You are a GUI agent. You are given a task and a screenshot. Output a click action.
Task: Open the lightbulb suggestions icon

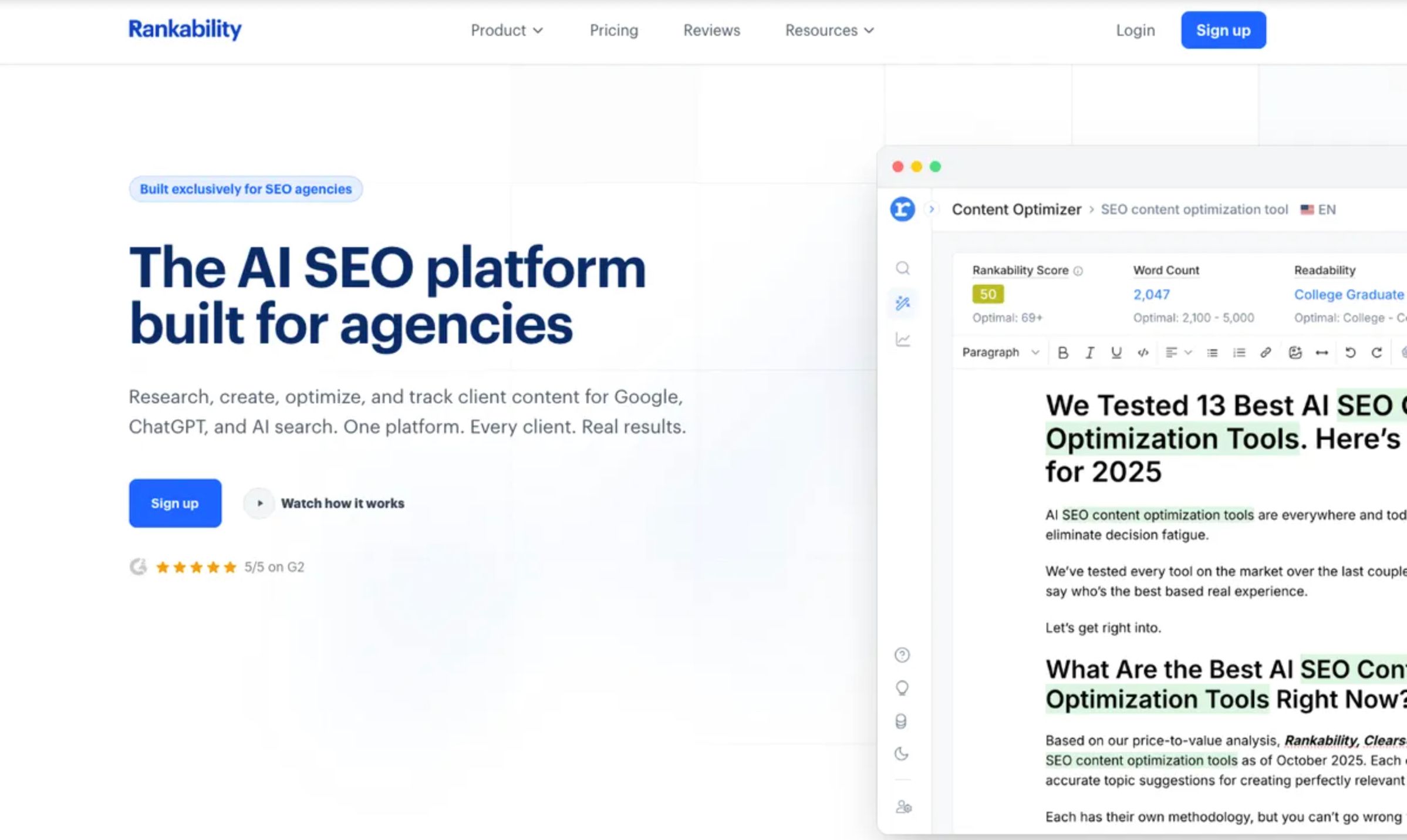point(903,688)
